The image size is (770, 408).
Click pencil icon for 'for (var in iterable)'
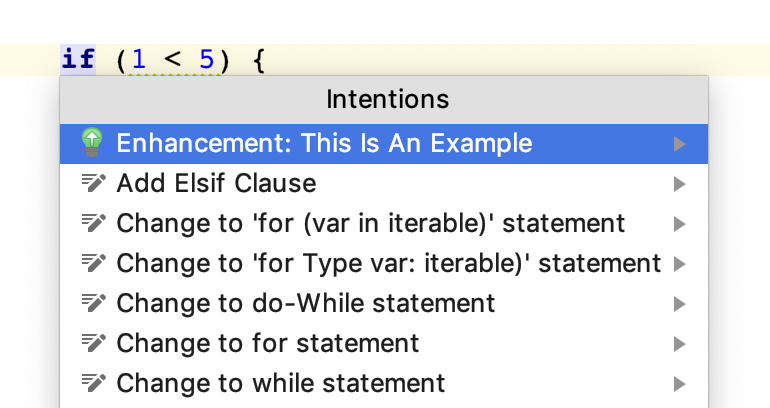coord(92,223)
